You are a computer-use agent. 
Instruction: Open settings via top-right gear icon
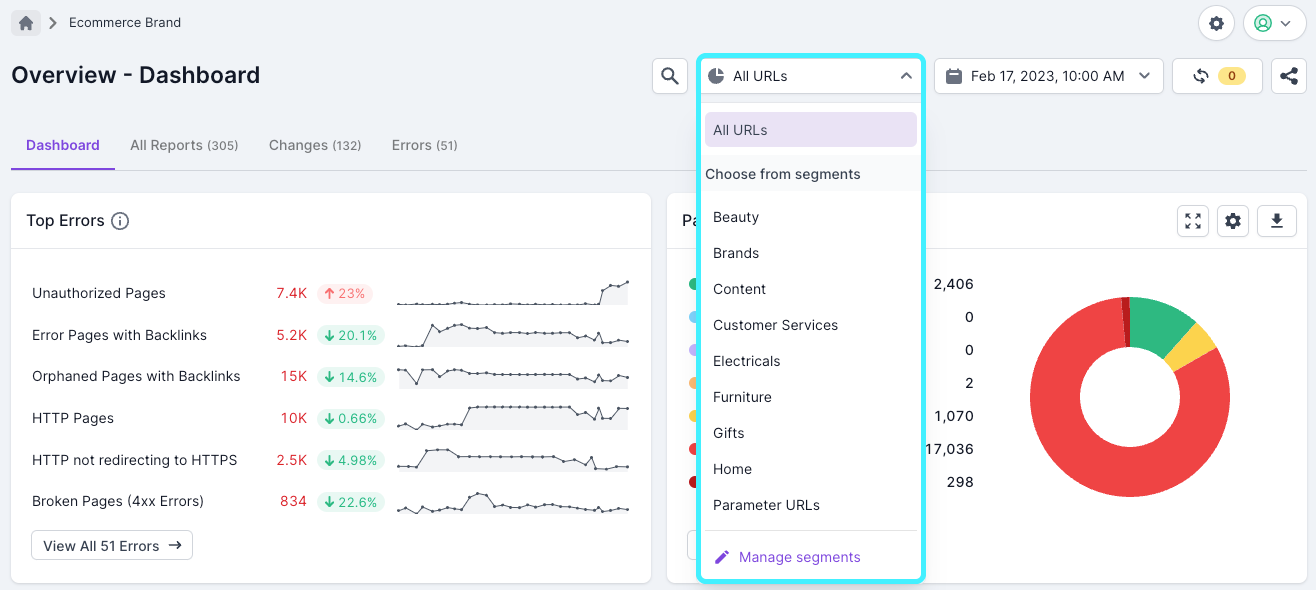point(1216,23)
